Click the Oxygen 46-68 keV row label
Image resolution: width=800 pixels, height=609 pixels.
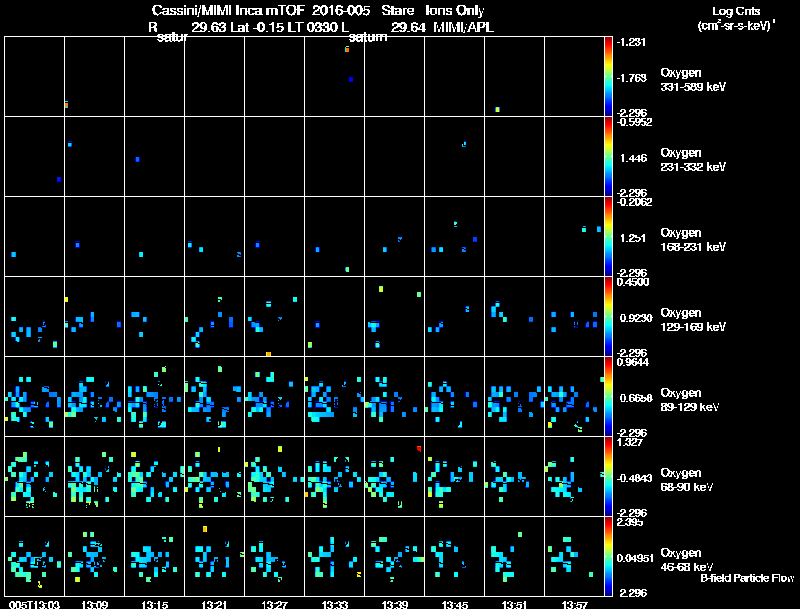[686, 560]
